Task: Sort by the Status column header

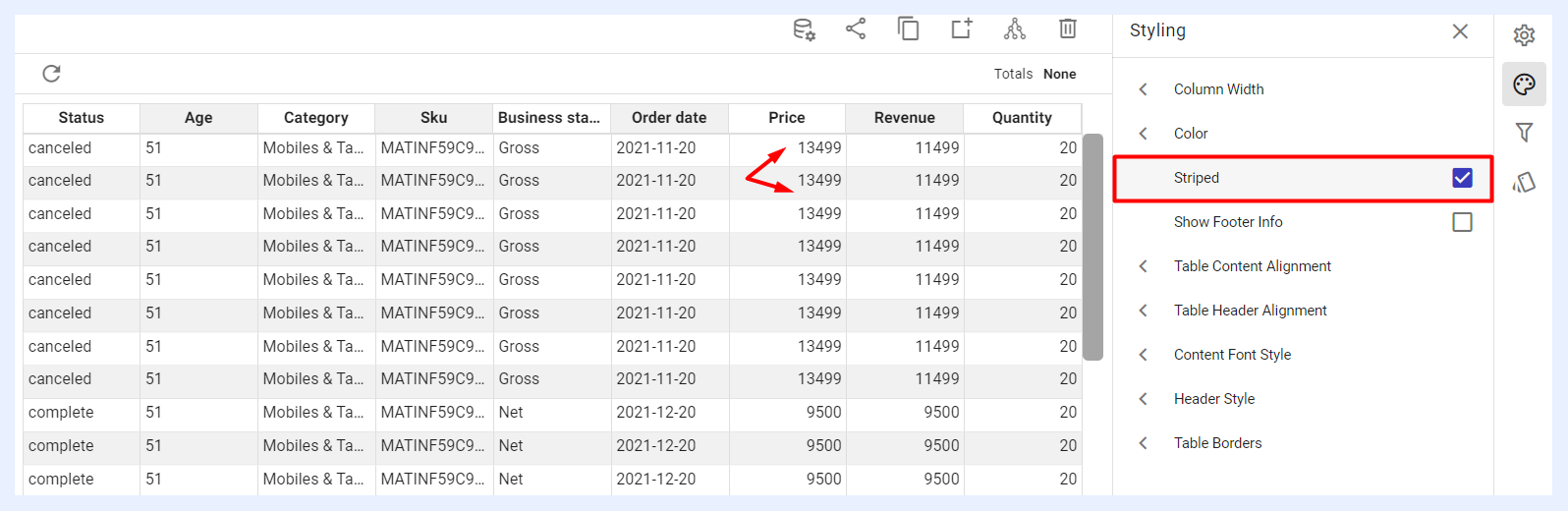Action: pos(82,118)
